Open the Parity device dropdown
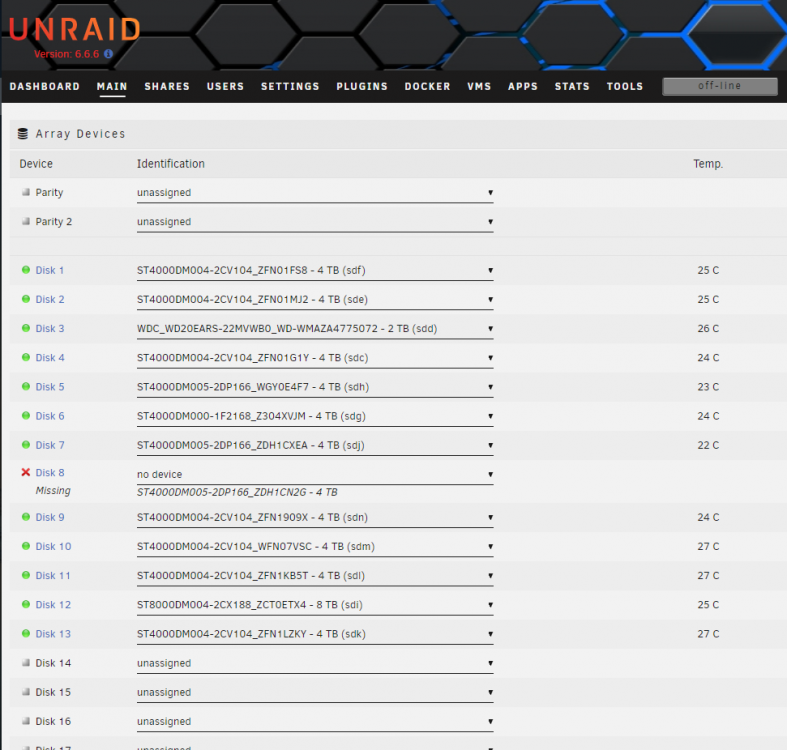 [x=315, y=193]
